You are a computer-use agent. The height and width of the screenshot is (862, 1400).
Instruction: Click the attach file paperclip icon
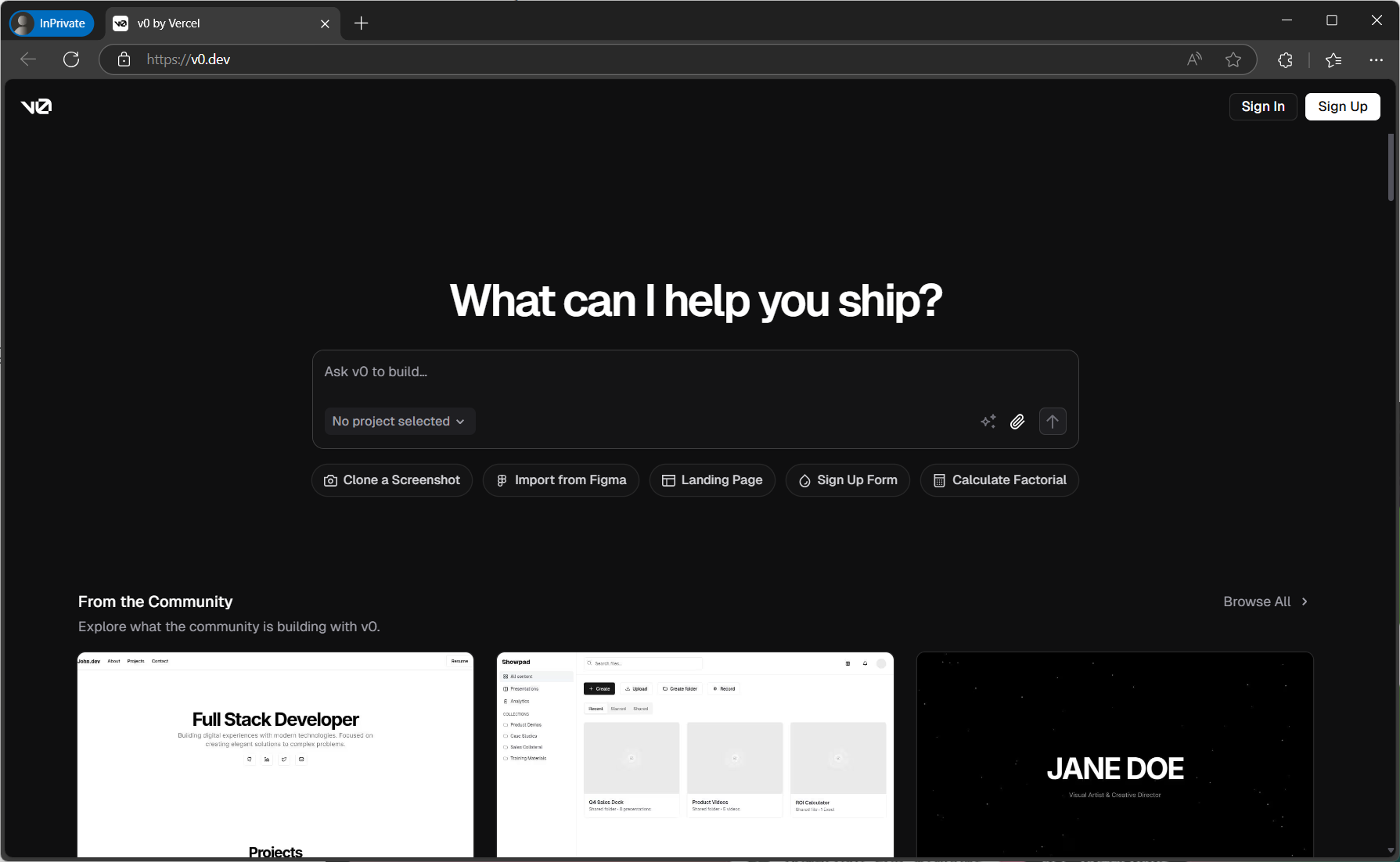pyautogui.click(x=1017, y=422)
